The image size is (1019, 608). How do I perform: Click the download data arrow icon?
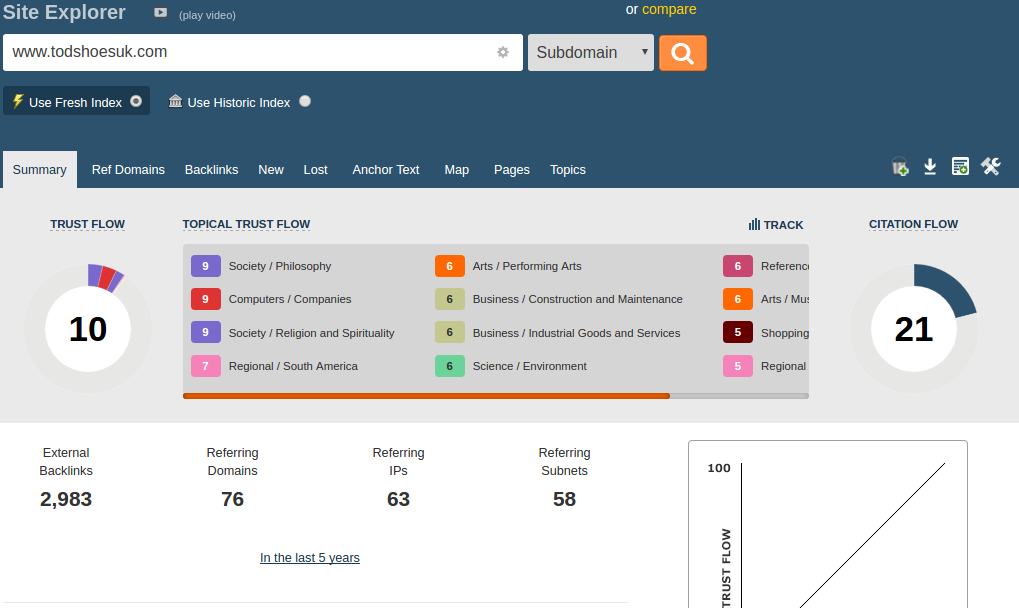pyautogui.click(x=930, y=167)
